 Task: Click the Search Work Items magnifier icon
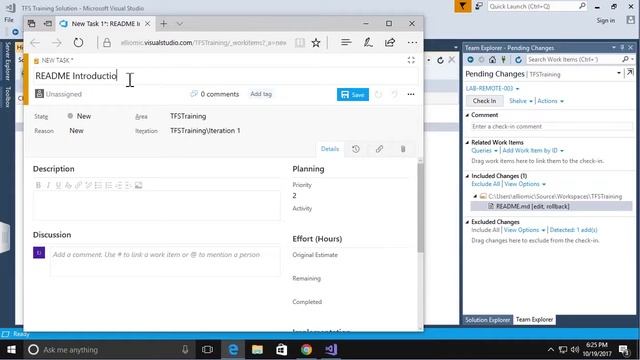(x=625, y=60)
